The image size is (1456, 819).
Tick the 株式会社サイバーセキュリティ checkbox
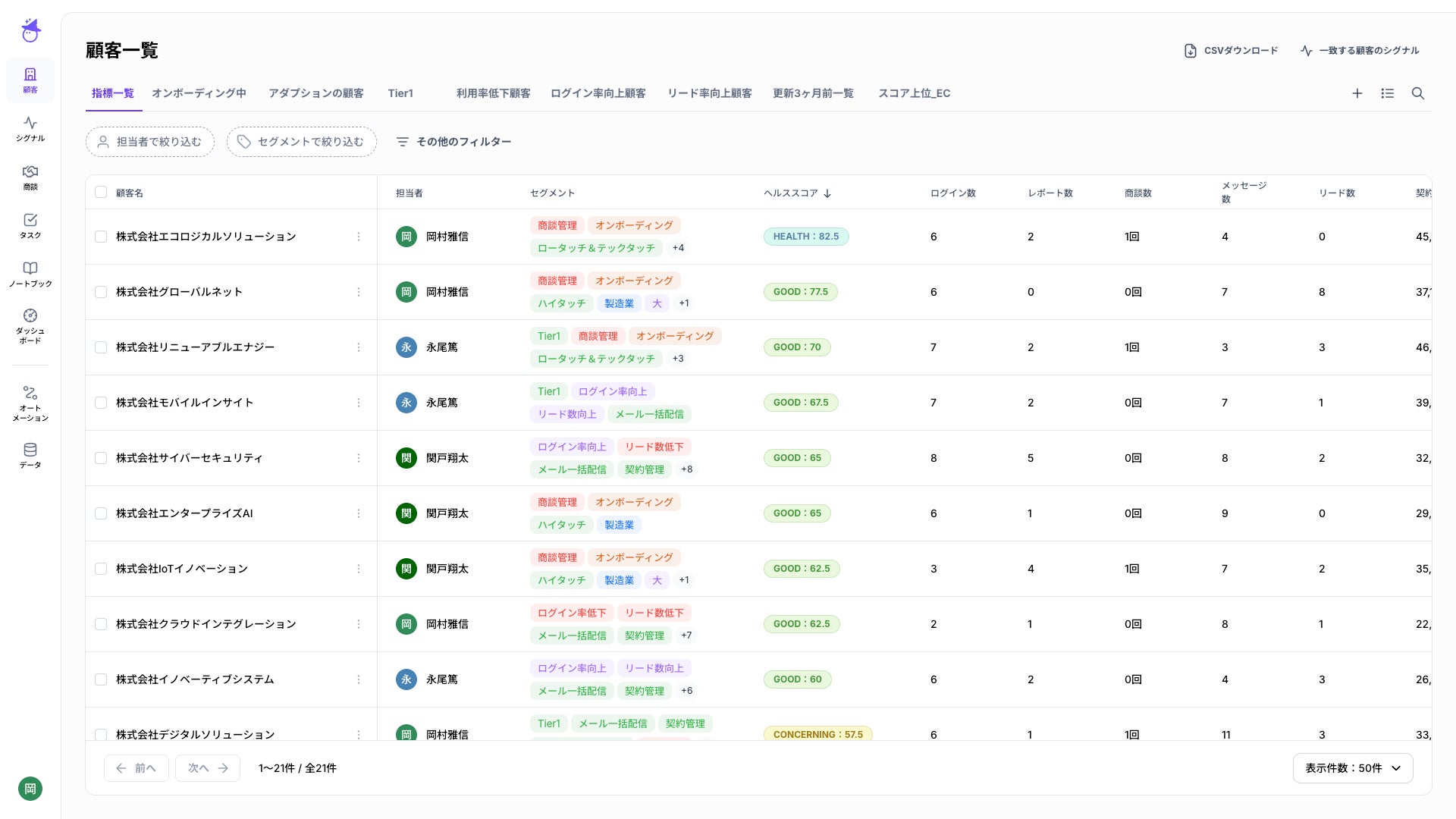pos(101,458)
